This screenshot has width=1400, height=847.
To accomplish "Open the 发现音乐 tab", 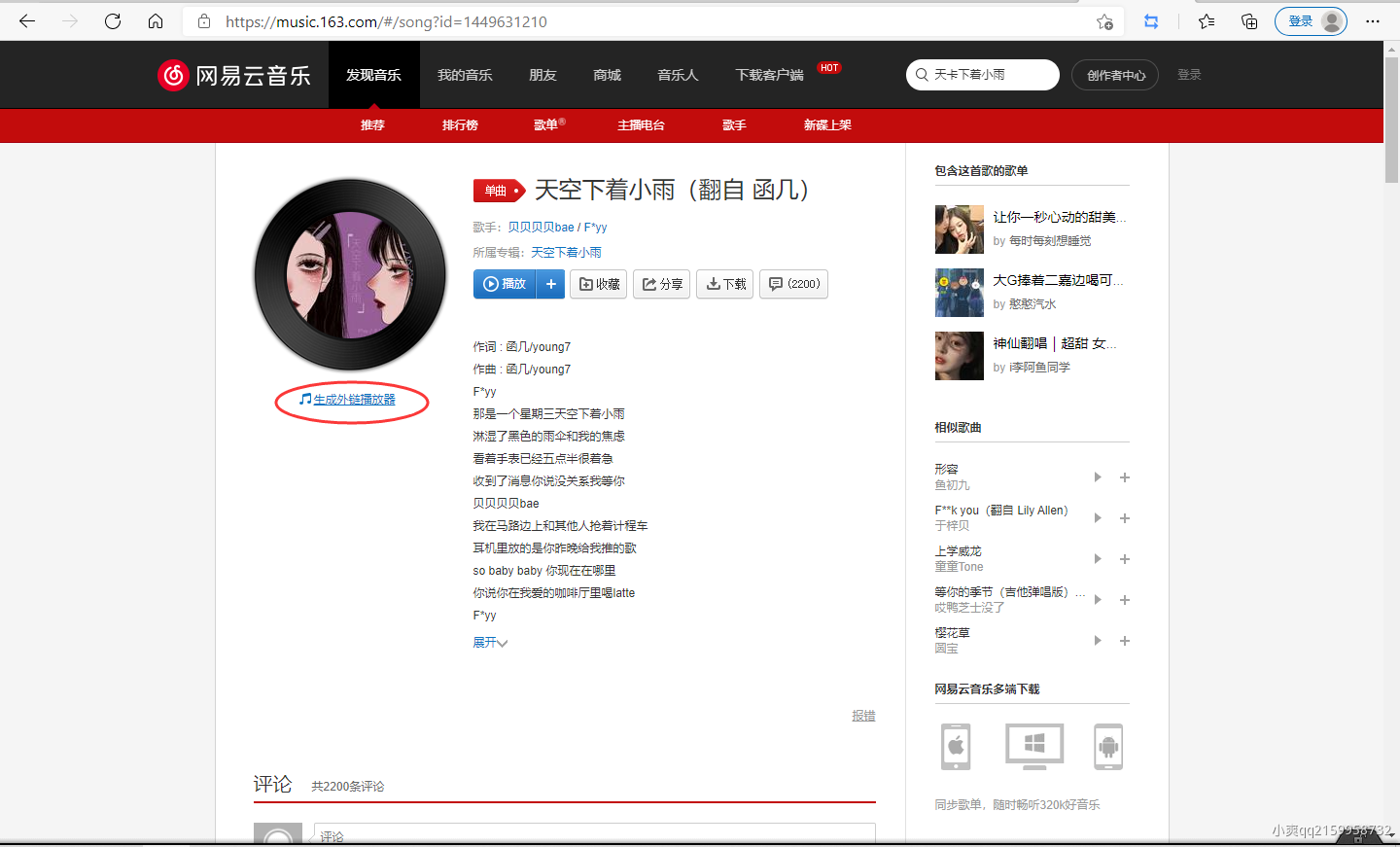I will (373, 75).
